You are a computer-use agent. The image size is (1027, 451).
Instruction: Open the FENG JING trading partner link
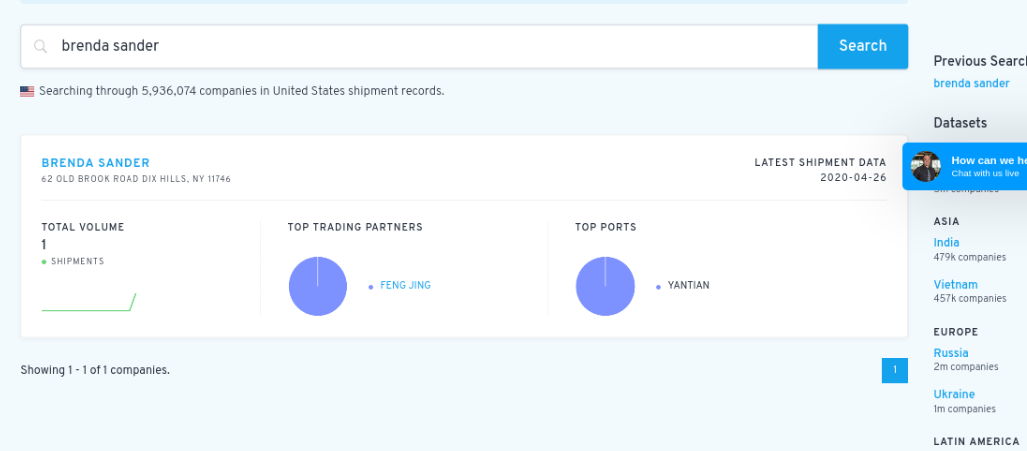tap(405, 285)
